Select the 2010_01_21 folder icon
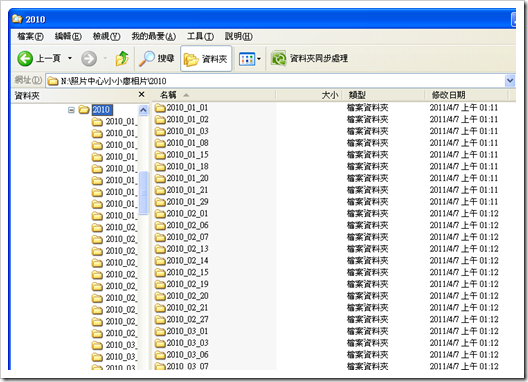Viewport: 528px width, 382px height. [x=160, y=190]
